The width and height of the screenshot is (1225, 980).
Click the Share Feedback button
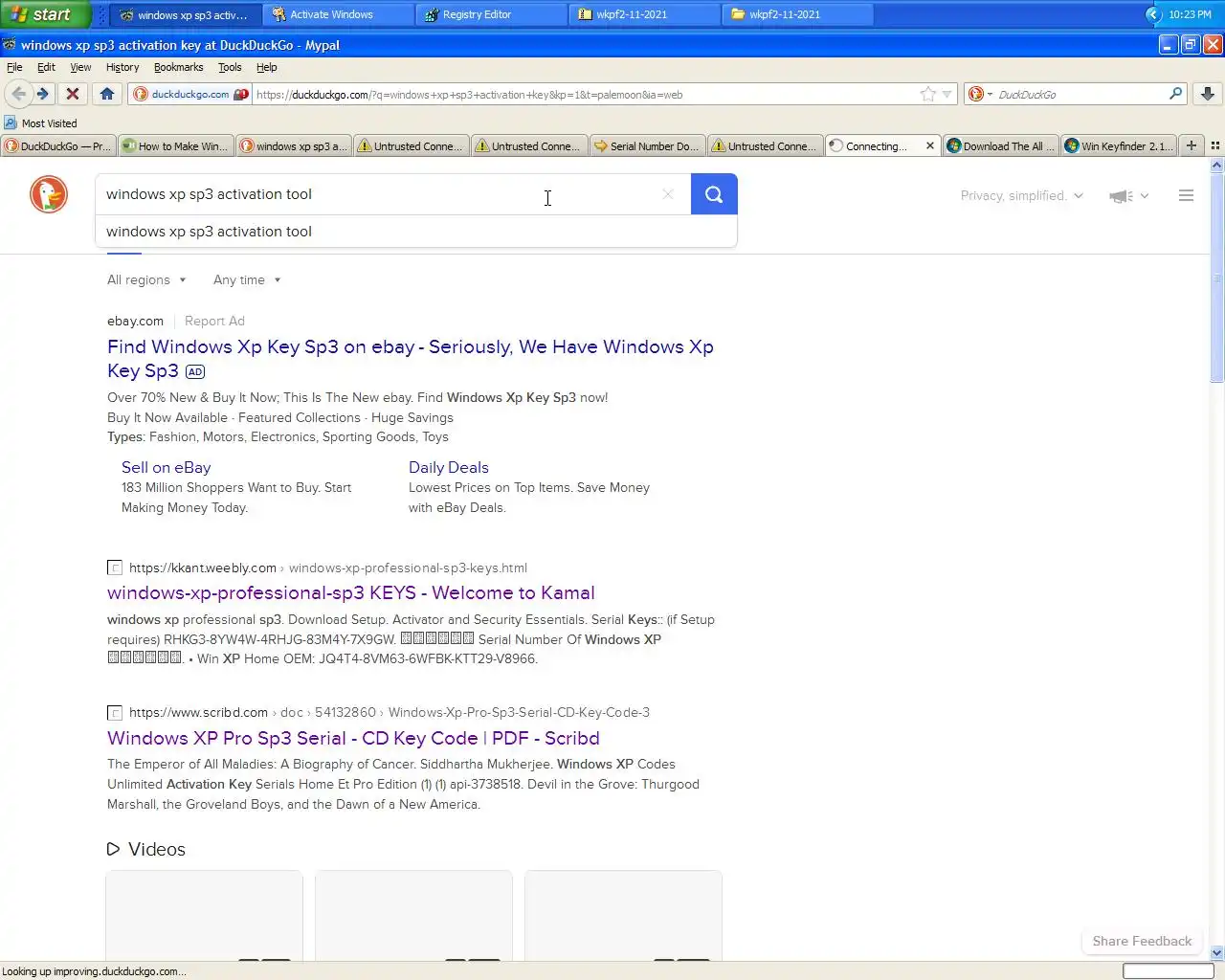[x=1142, y=942]
